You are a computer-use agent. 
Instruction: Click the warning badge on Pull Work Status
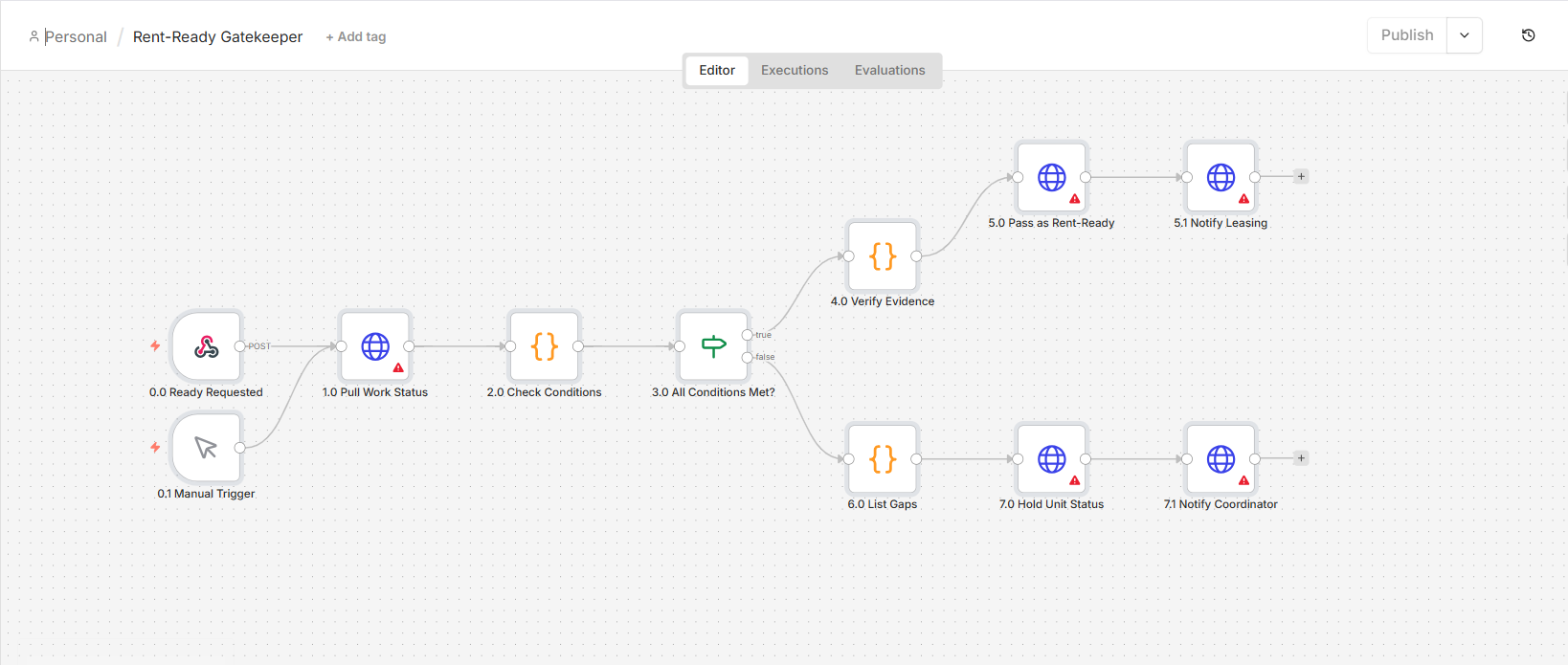pos(398,368)
